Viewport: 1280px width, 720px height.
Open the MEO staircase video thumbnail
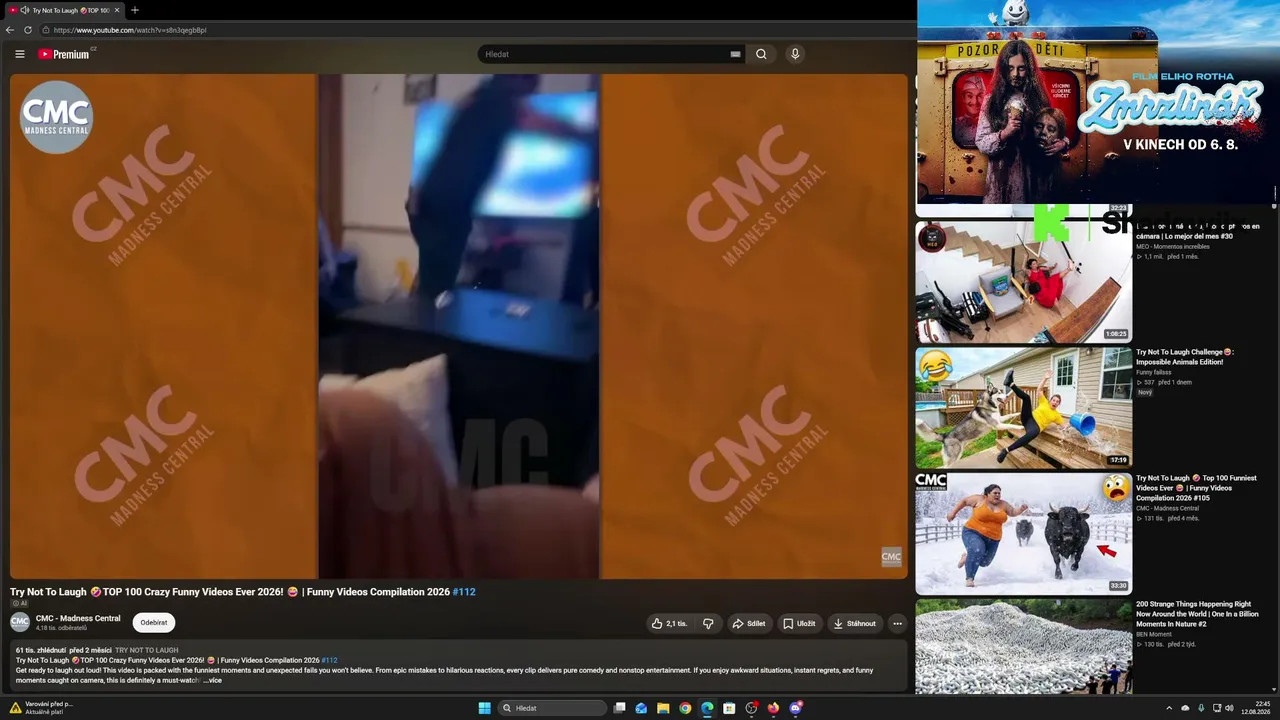pos(1024,282)
